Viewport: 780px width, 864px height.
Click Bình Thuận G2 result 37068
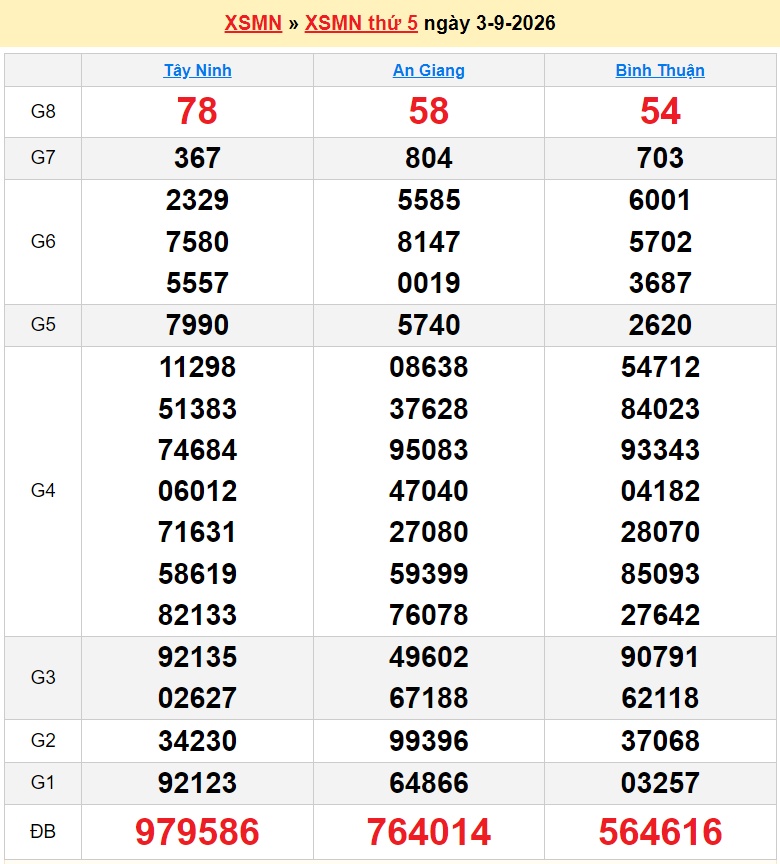click(x=660, y=741)
